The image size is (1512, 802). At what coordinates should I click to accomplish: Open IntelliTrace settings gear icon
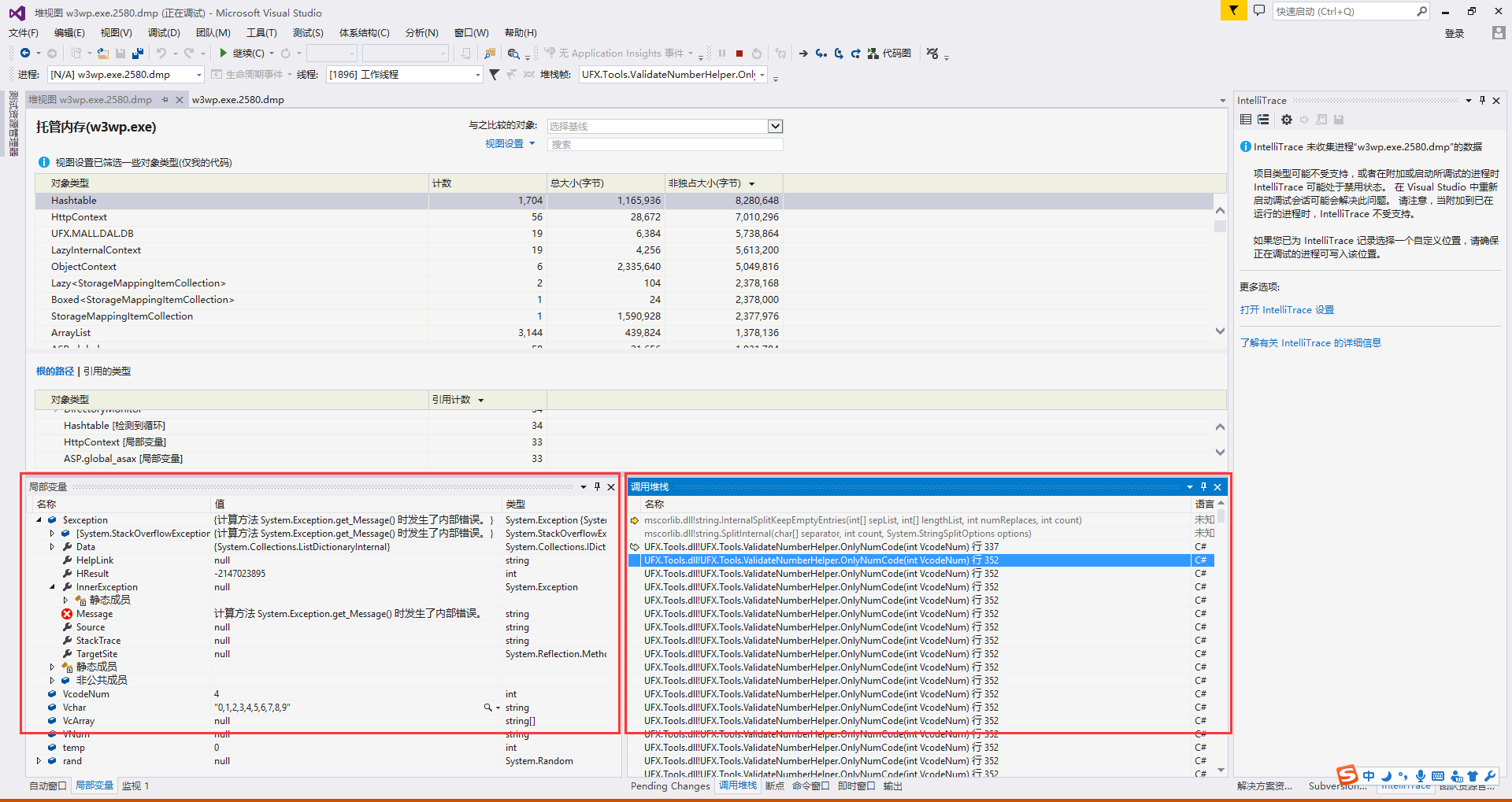1287,120
